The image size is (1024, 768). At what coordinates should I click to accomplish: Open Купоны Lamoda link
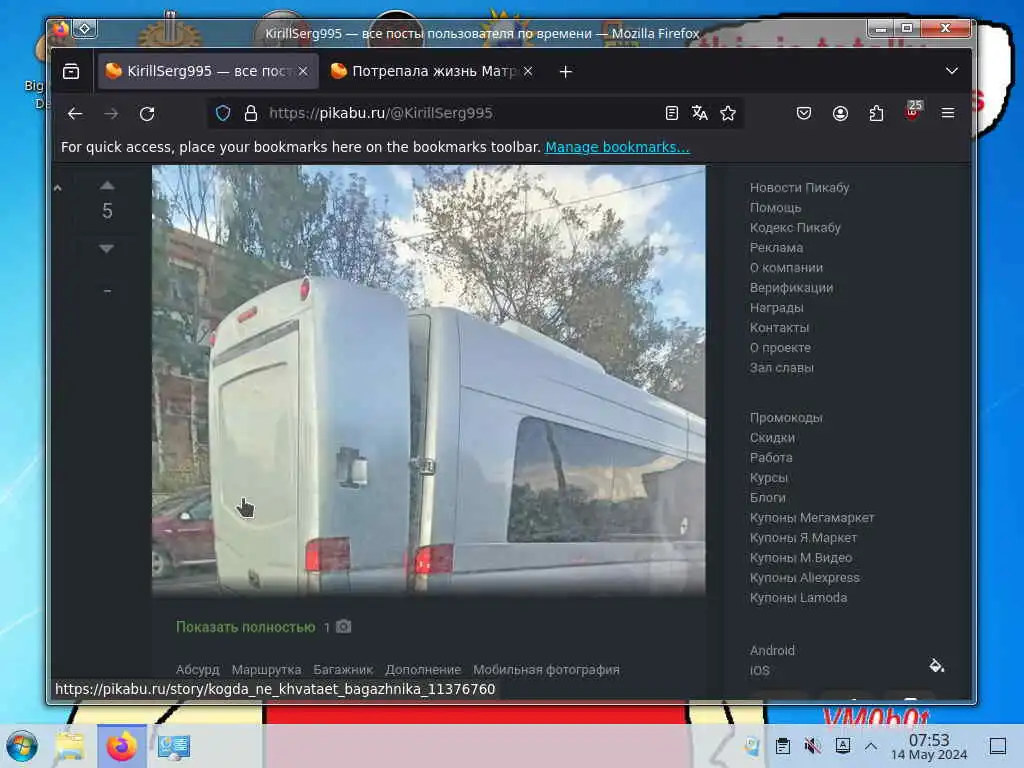click(x=798, y=598)
